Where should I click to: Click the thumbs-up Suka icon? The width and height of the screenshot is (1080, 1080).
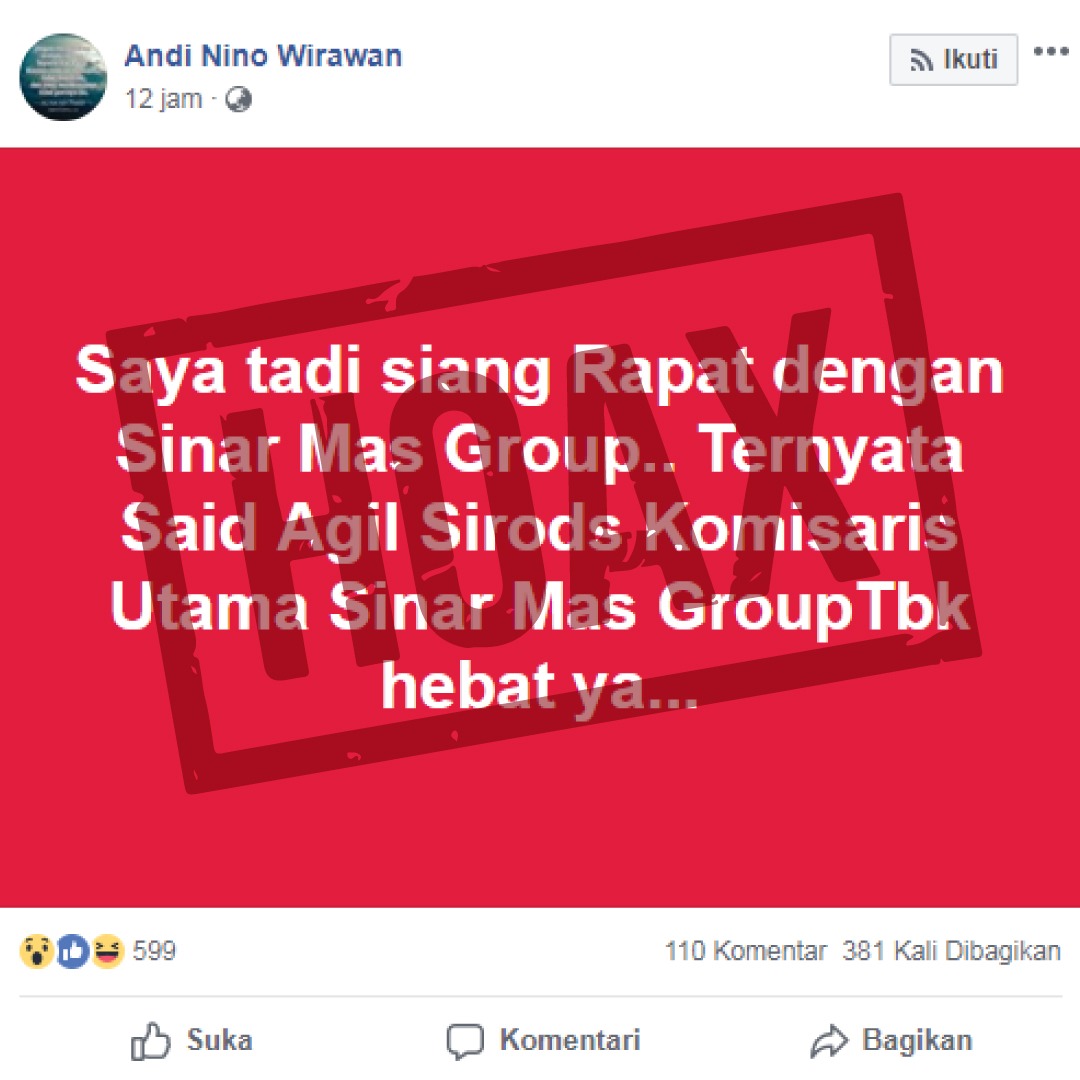coord(150,1040)
